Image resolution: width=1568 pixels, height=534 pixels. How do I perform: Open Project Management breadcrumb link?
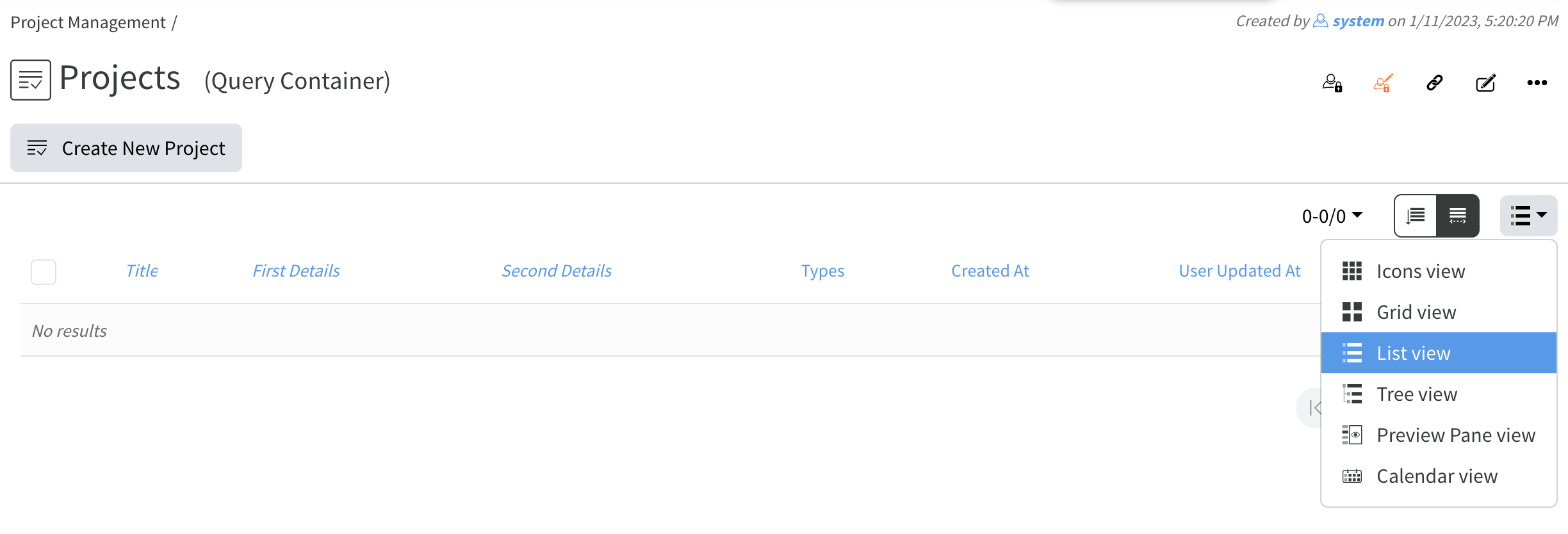(88, 22)
